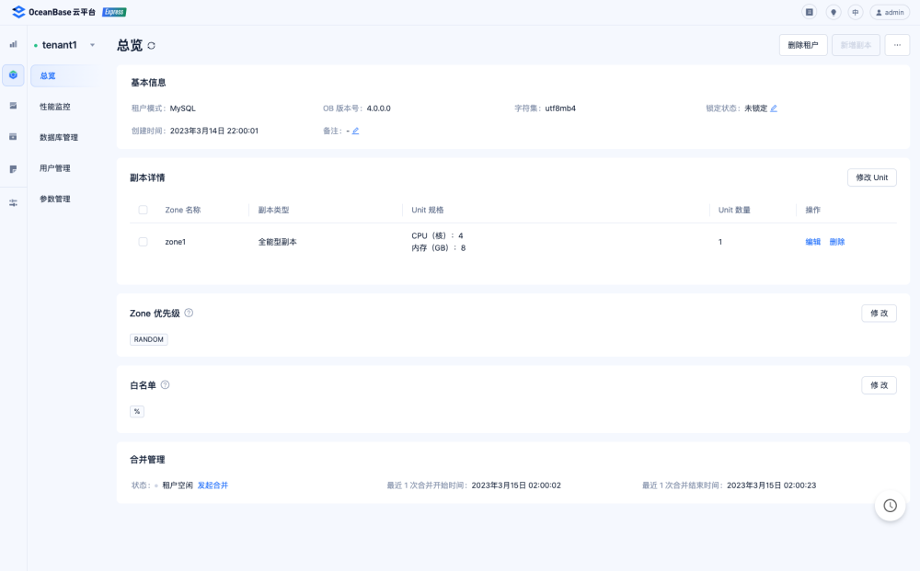This screenshot has height=572, width=920.
Task: Click the Zone 名称 column header
Action: (x=183, y=209)
